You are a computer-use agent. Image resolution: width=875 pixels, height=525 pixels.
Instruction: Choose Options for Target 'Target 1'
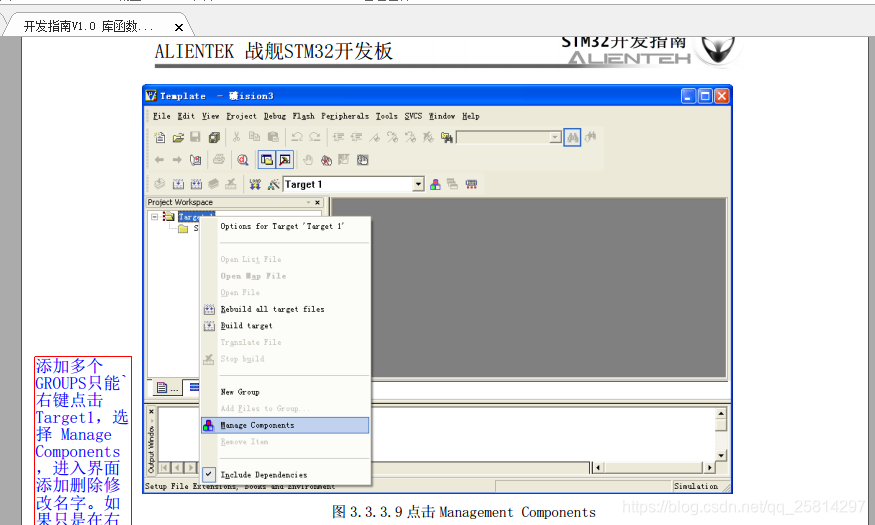(285, 226)
